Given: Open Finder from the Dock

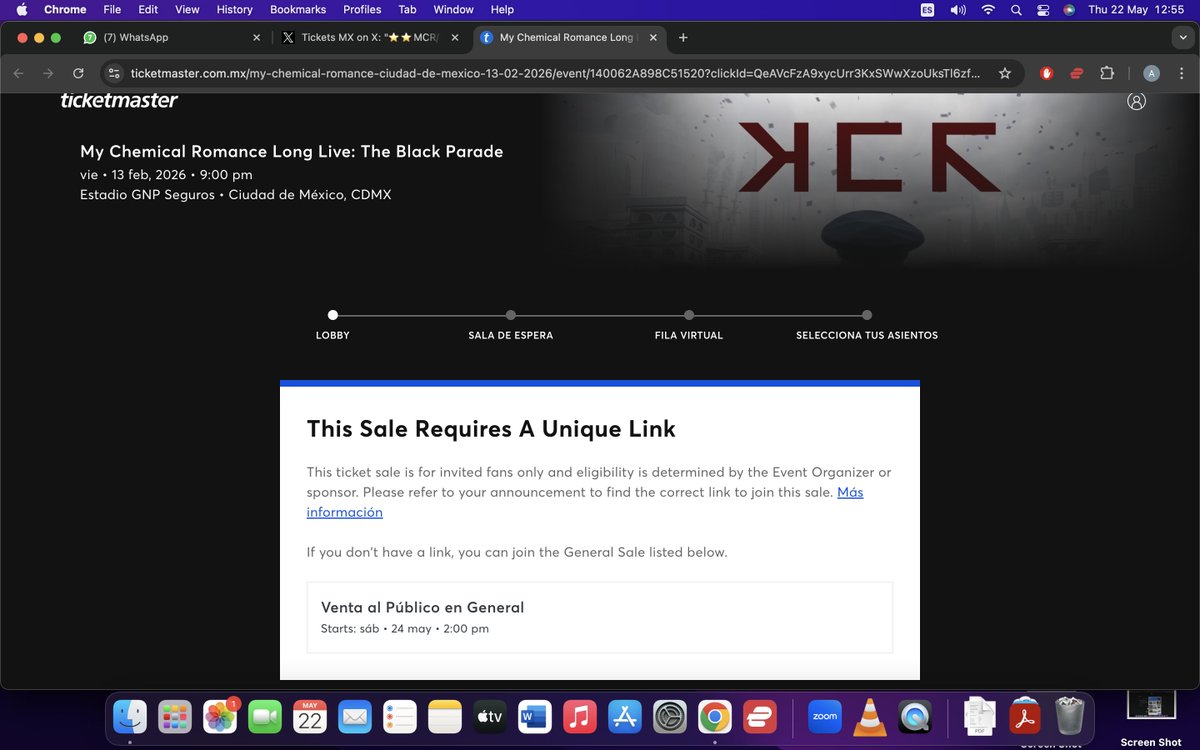Looking at the screenshot, I should (x=131, y=716).
